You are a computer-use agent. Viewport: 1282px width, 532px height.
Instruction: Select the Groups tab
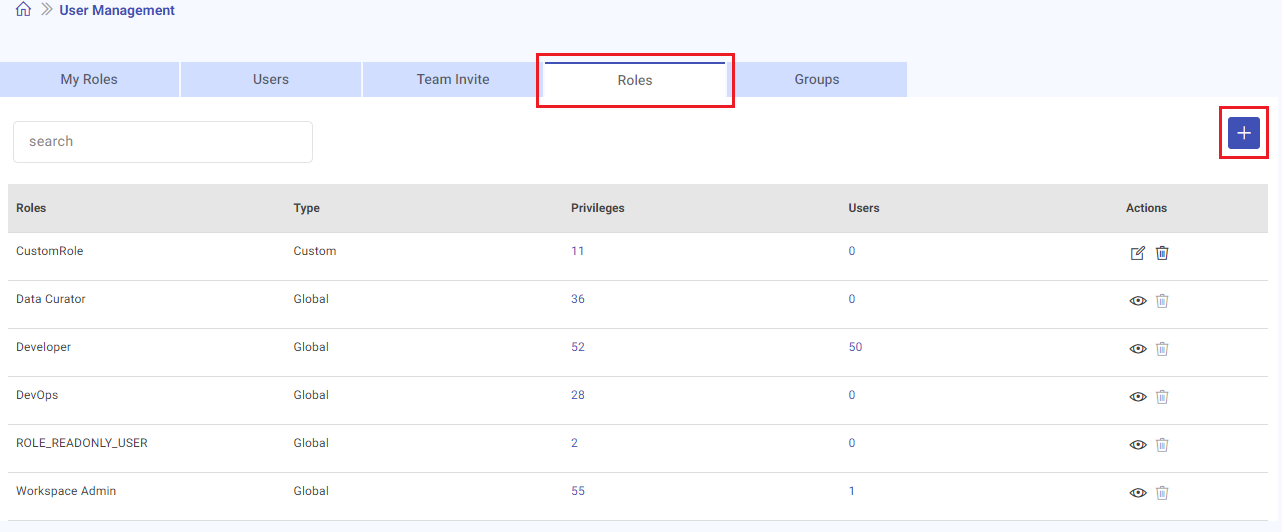817,80
